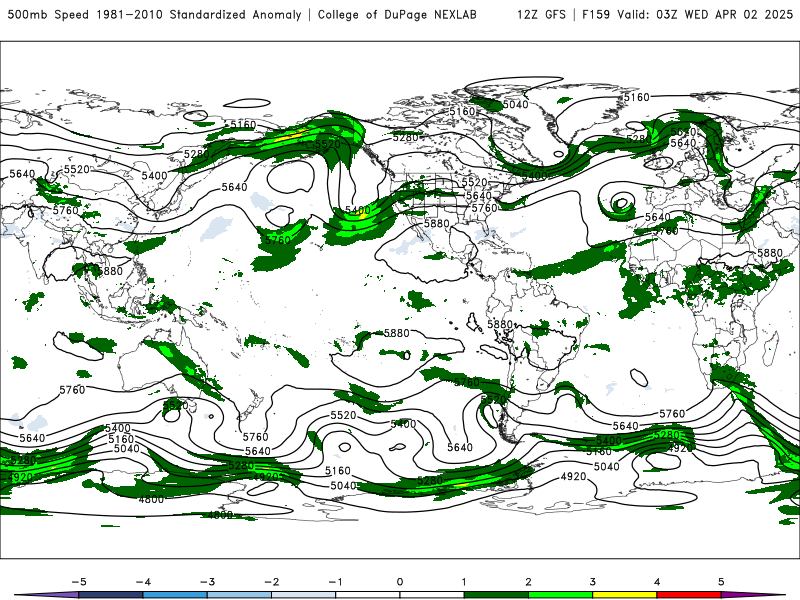Click the pale blue -2 to -1 colorbar segment
This screenshot has height=600, width=800.
point(304,595)
